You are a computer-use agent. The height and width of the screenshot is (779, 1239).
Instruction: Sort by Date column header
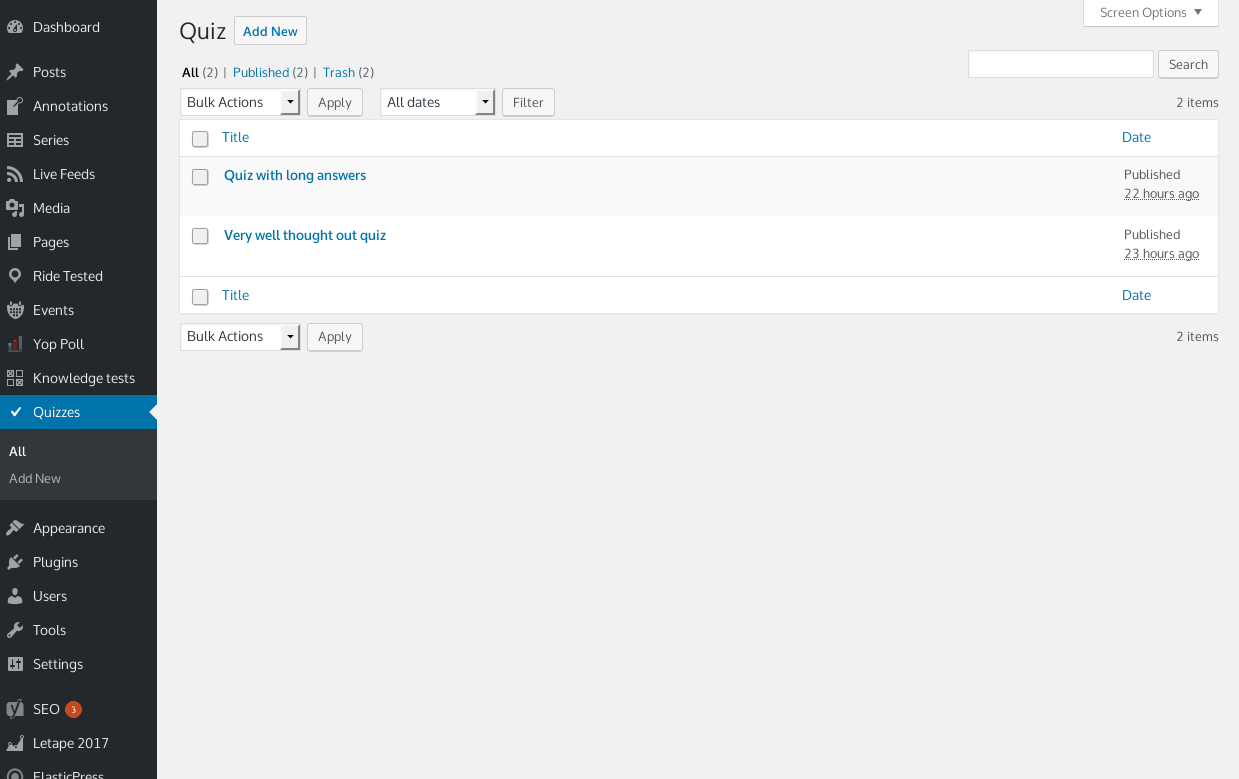point(1136,137)
